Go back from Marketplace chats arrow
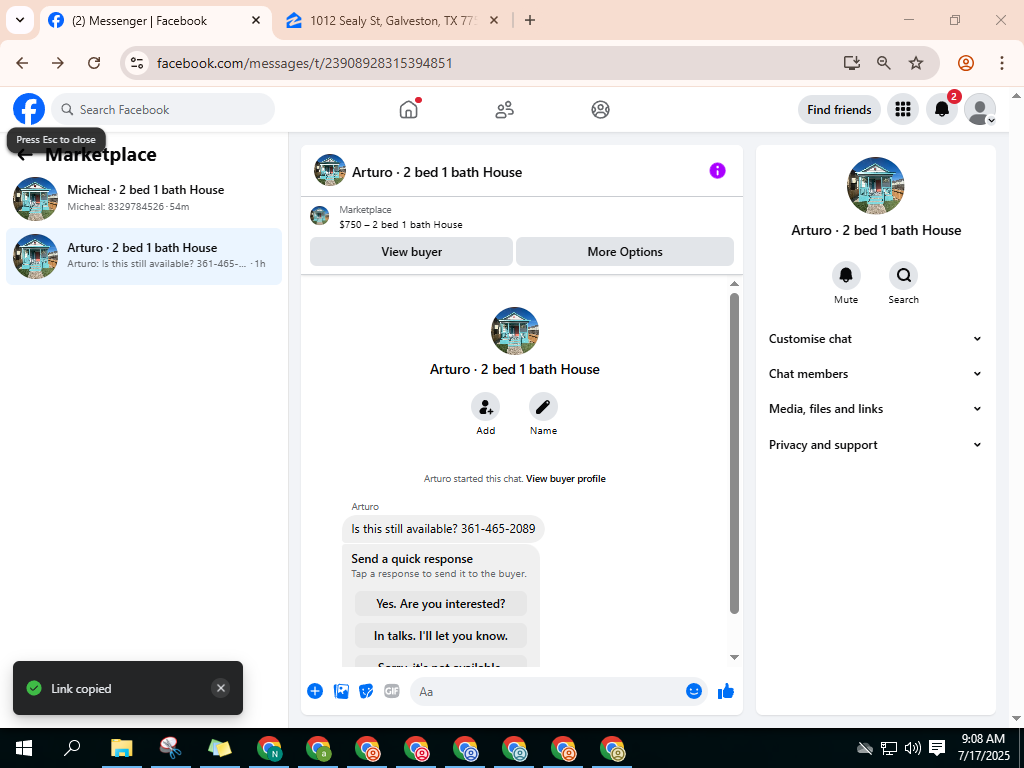The width and height of the screenshot is (1024, 768). [x=25, y=155]
